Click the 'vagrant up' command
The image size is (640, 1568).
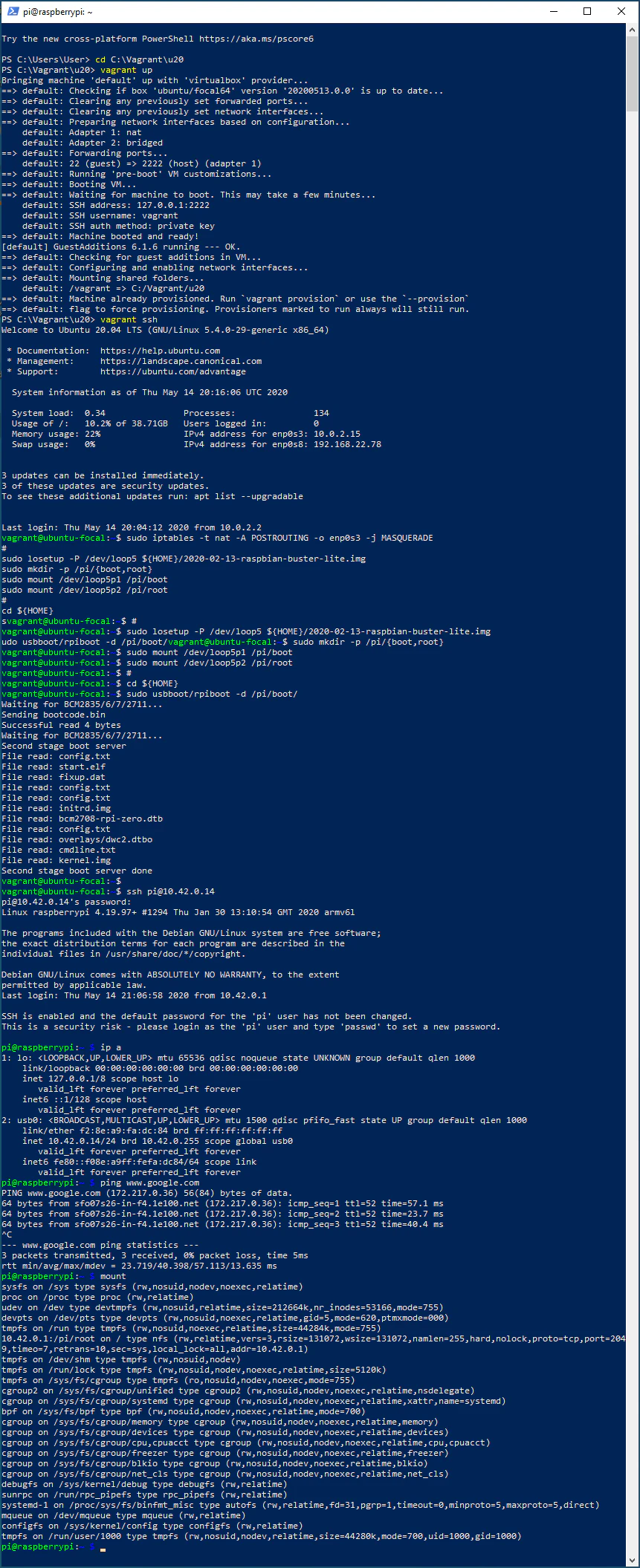(x=126, y=70)
